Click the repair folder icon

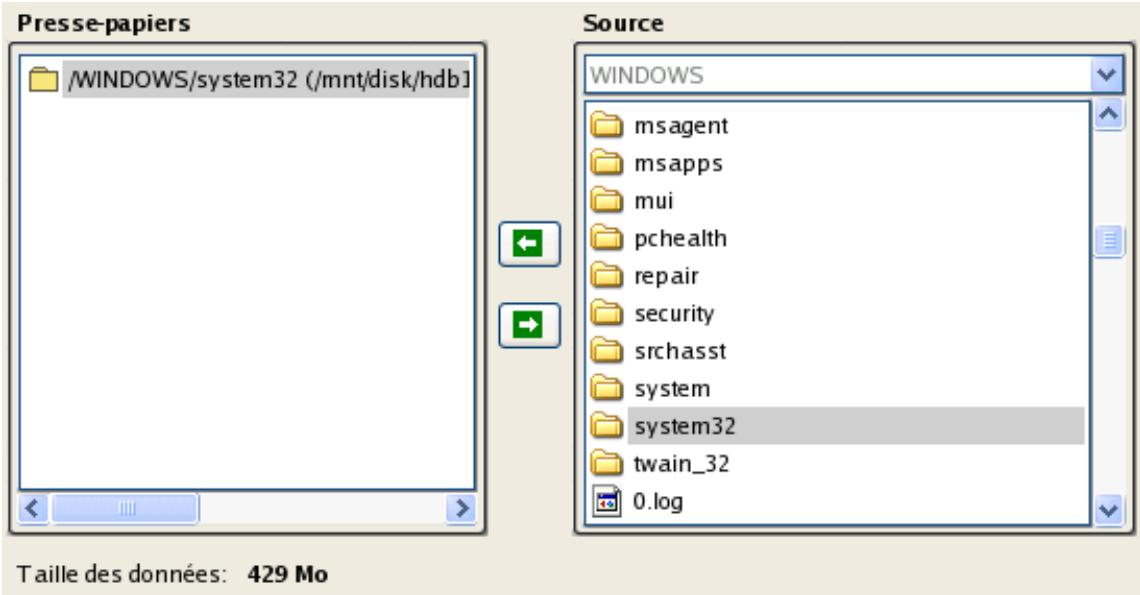[606, 276]
